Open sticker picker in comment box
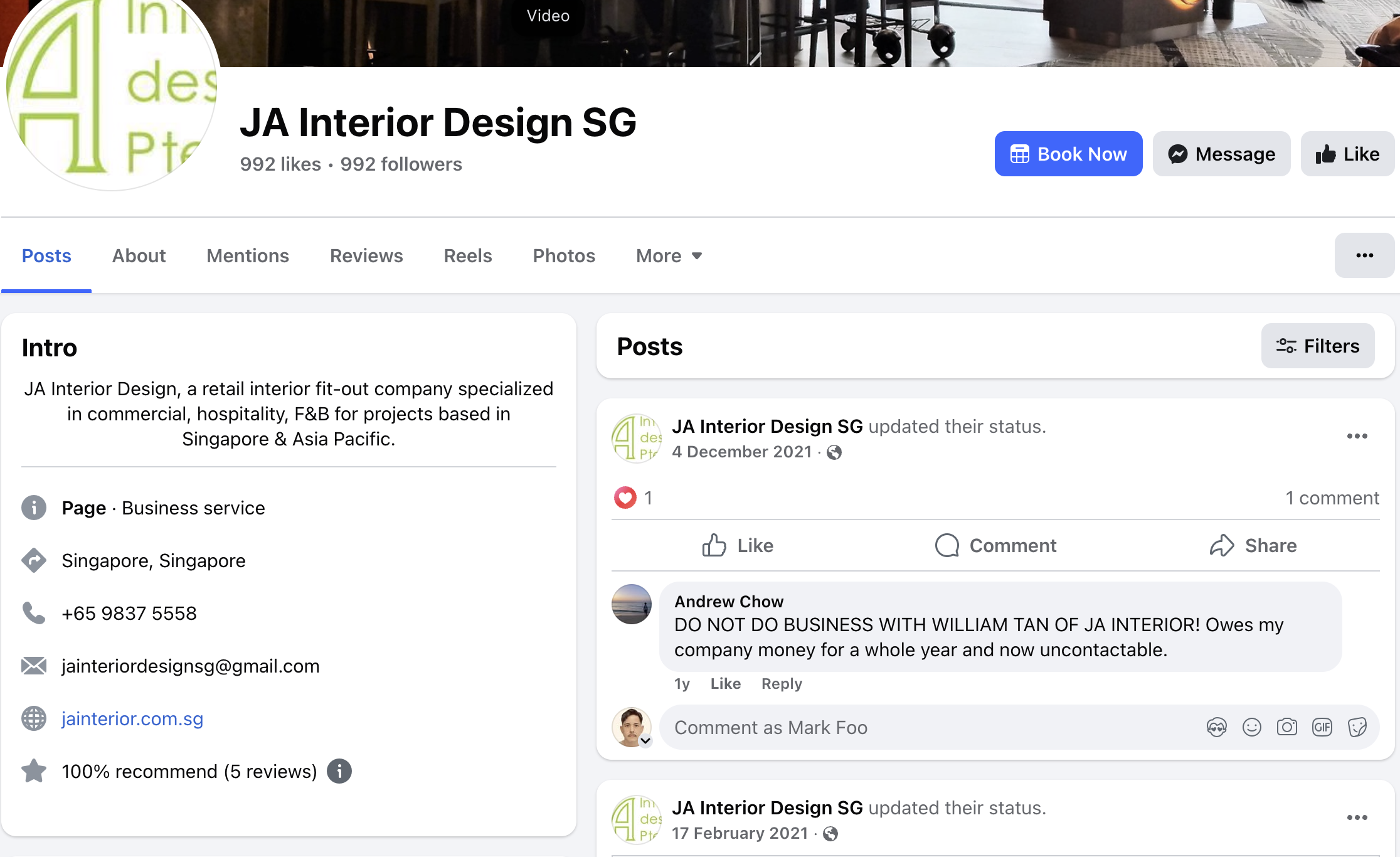 coord(1357,727)
